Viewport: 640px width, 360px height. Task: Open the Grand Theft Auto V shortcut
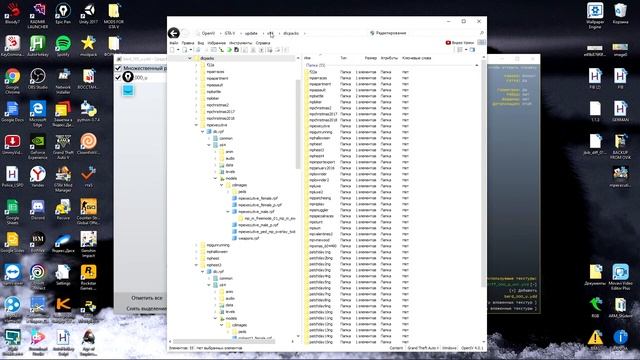[x=63, y=146]
